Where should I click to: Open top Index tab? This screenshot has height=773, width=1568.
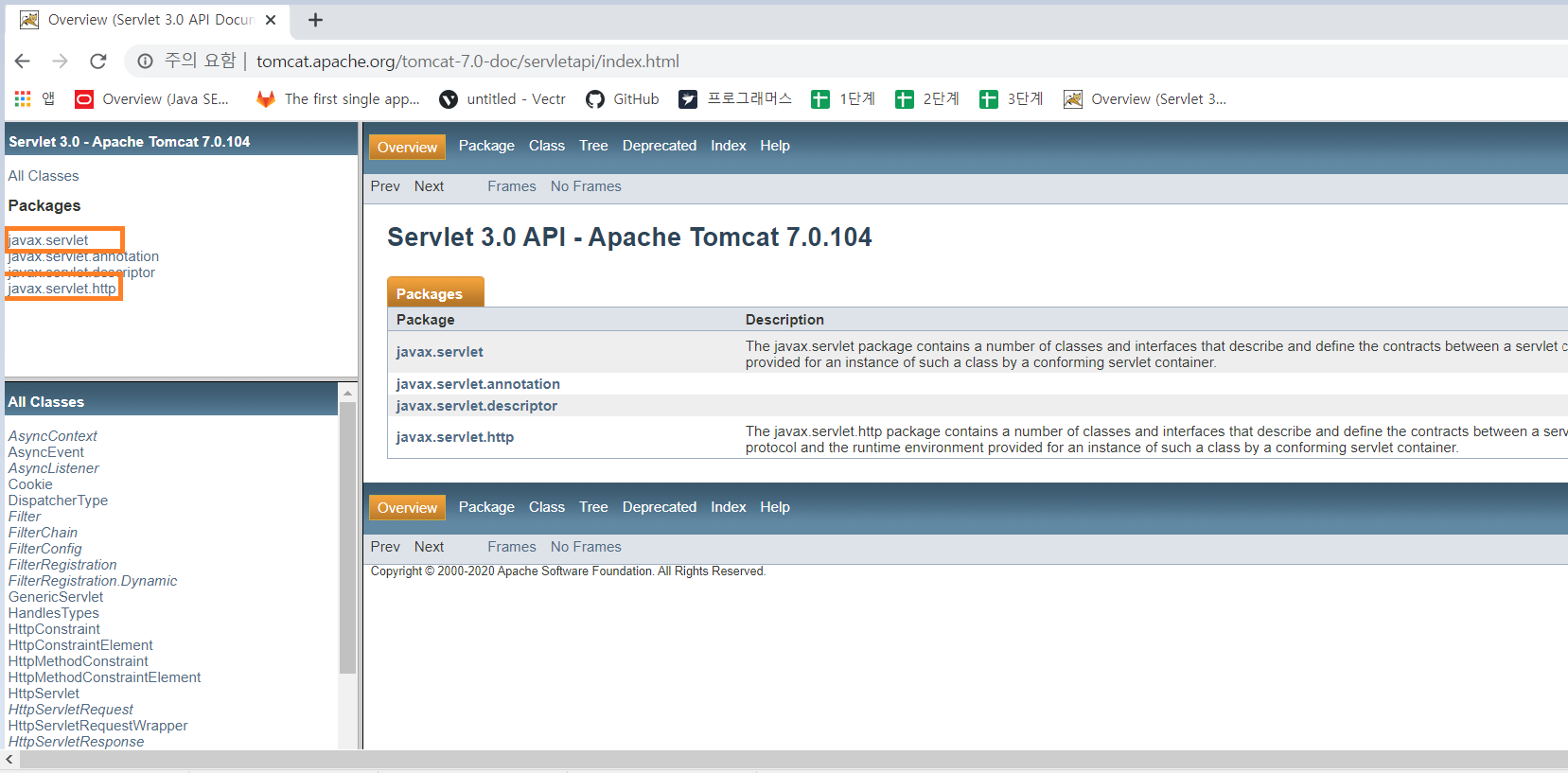point(729,146)
